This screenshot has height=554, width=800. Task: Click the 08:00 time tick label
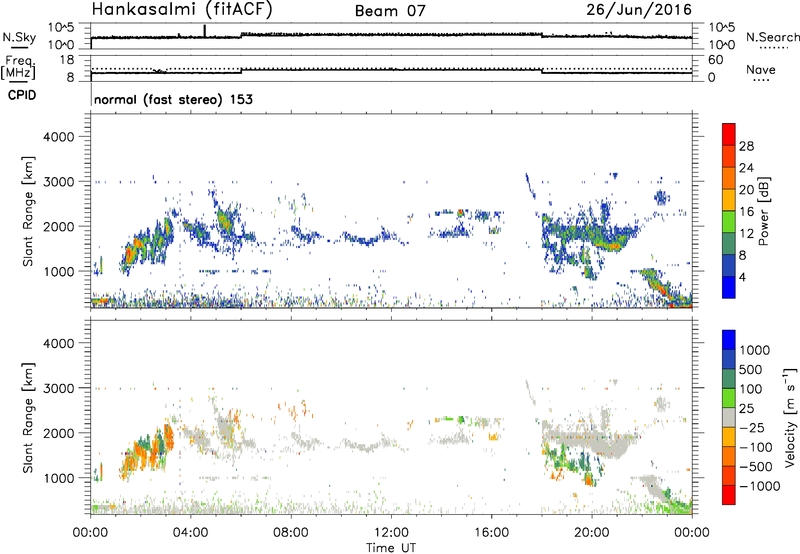291,533
